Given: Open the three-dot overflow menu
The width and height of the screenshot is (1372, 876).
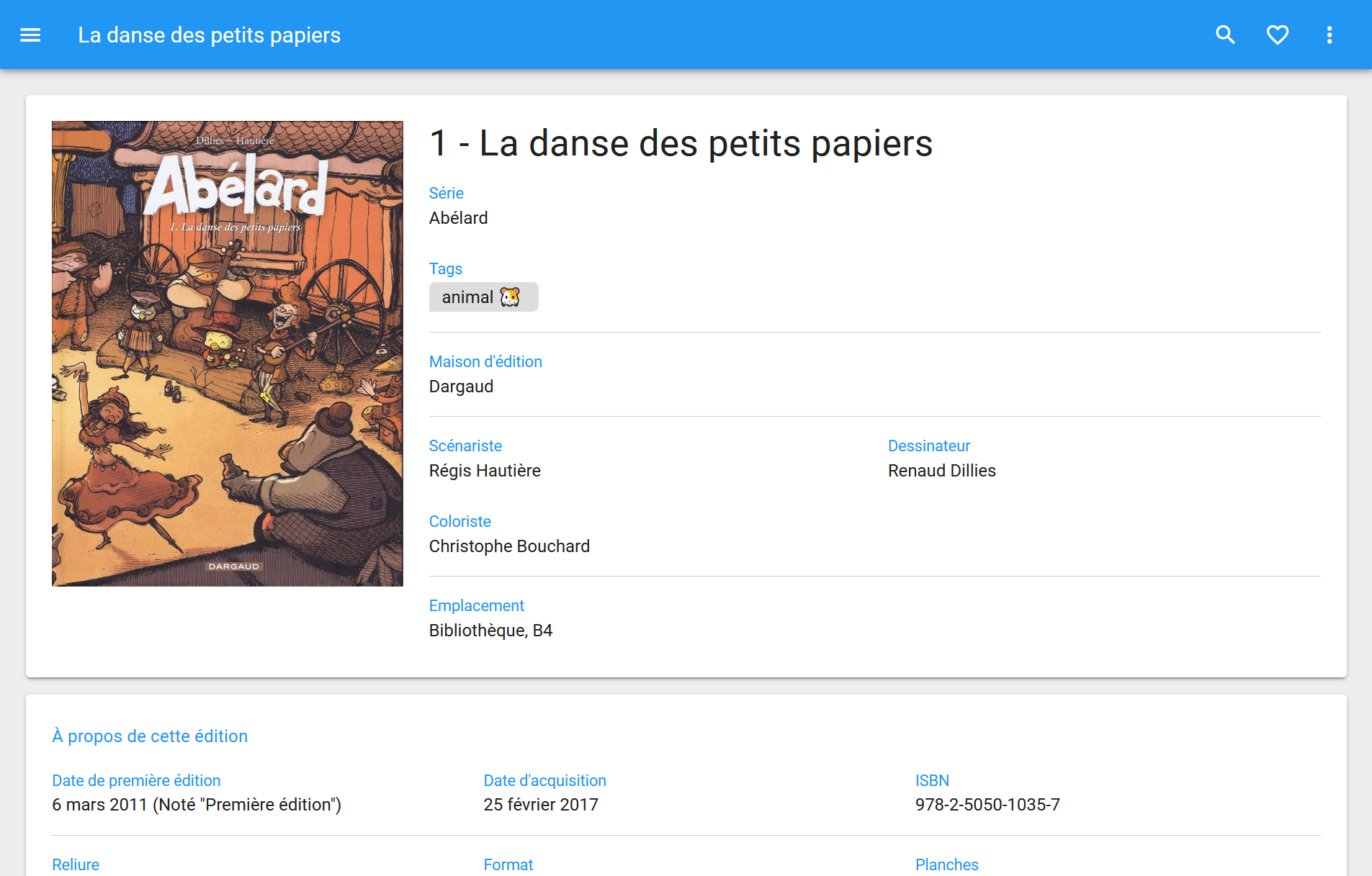Looking at the screenshot, I should click(x=1330, y=35).
